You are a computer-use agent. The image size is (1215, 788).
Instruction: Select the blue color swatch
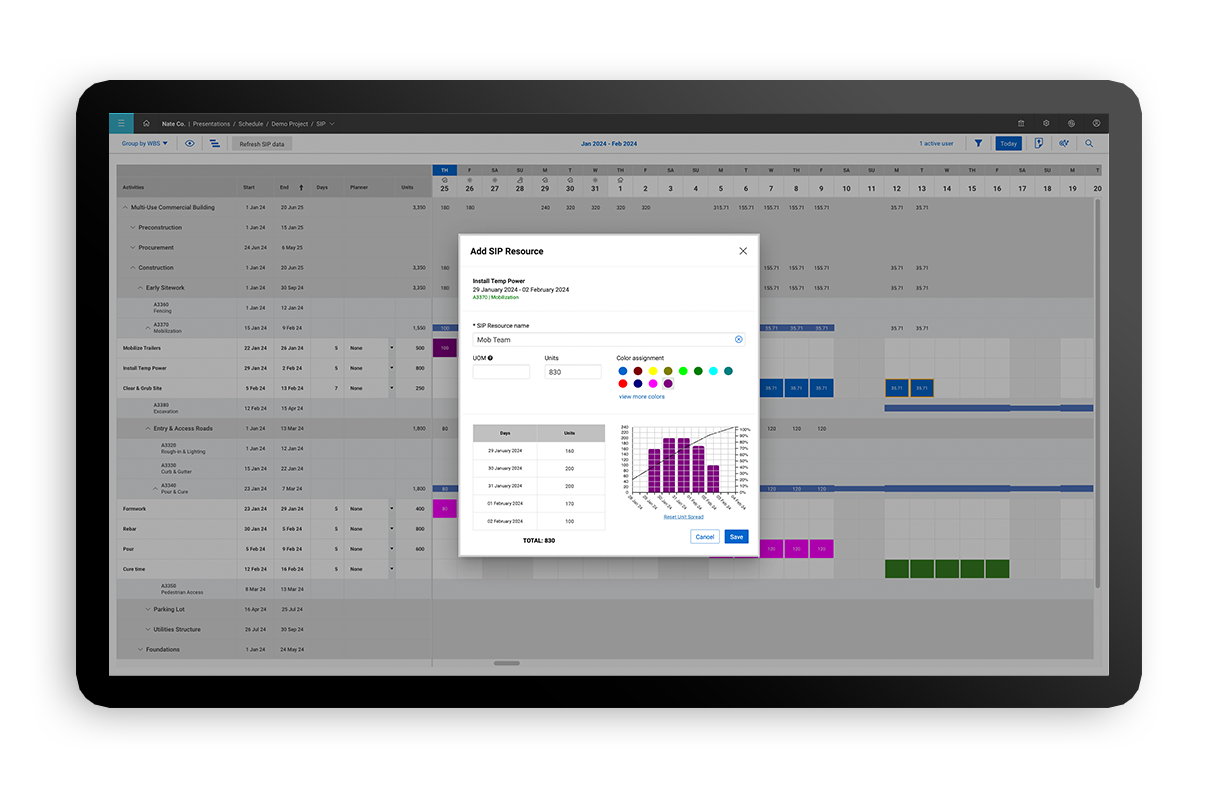coord(623,371)
